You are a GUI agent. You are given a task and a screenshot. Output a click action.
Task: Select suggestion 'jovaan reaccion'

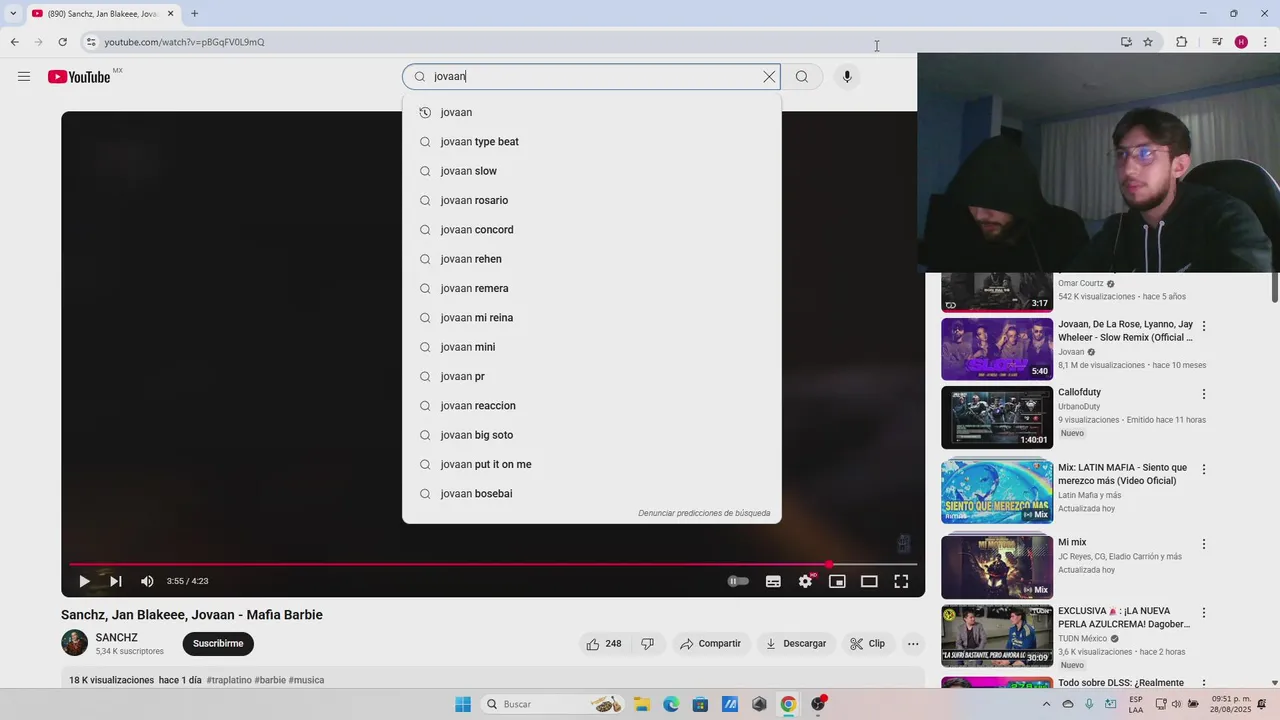[x=592, y=406]
